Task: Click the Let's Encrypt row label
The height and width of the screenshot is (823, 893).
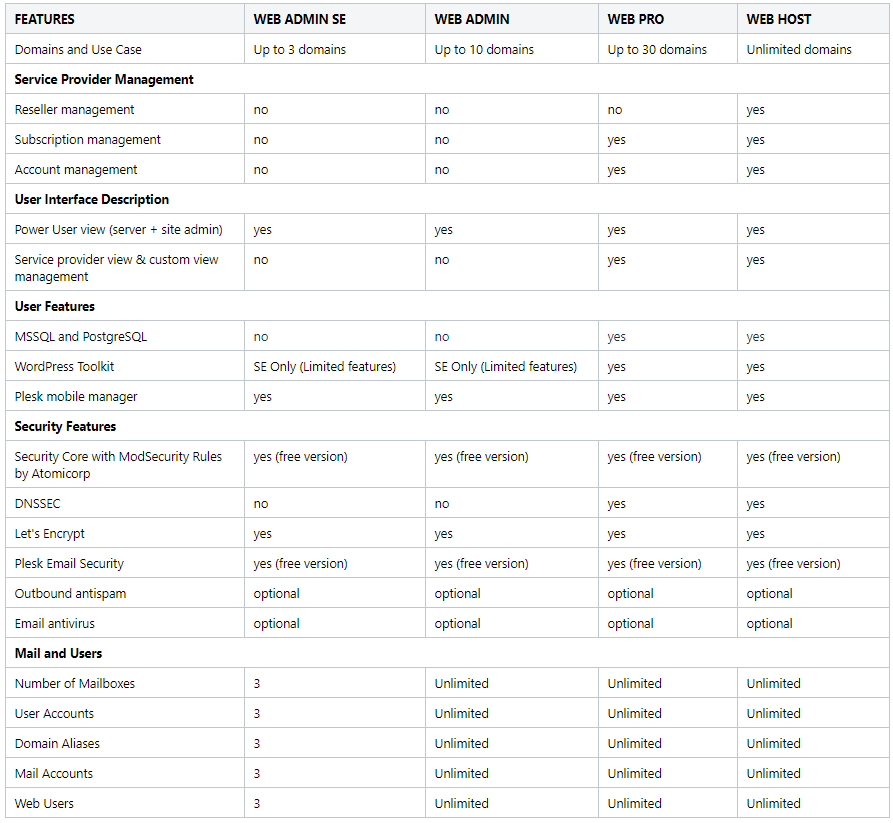Action: click(50, 533)
